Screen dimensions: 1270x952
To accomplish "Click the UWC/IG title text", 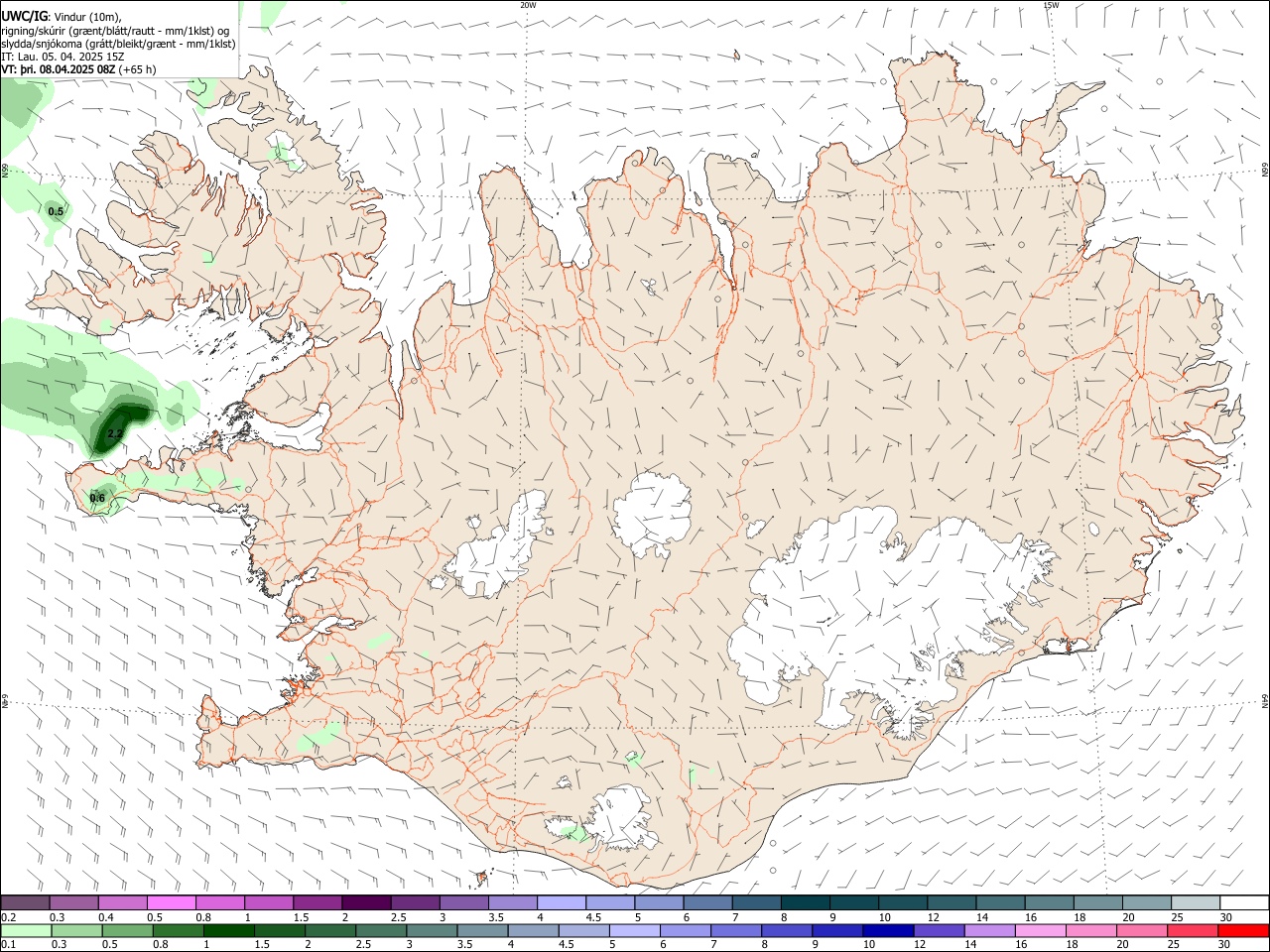I will 25,17.
